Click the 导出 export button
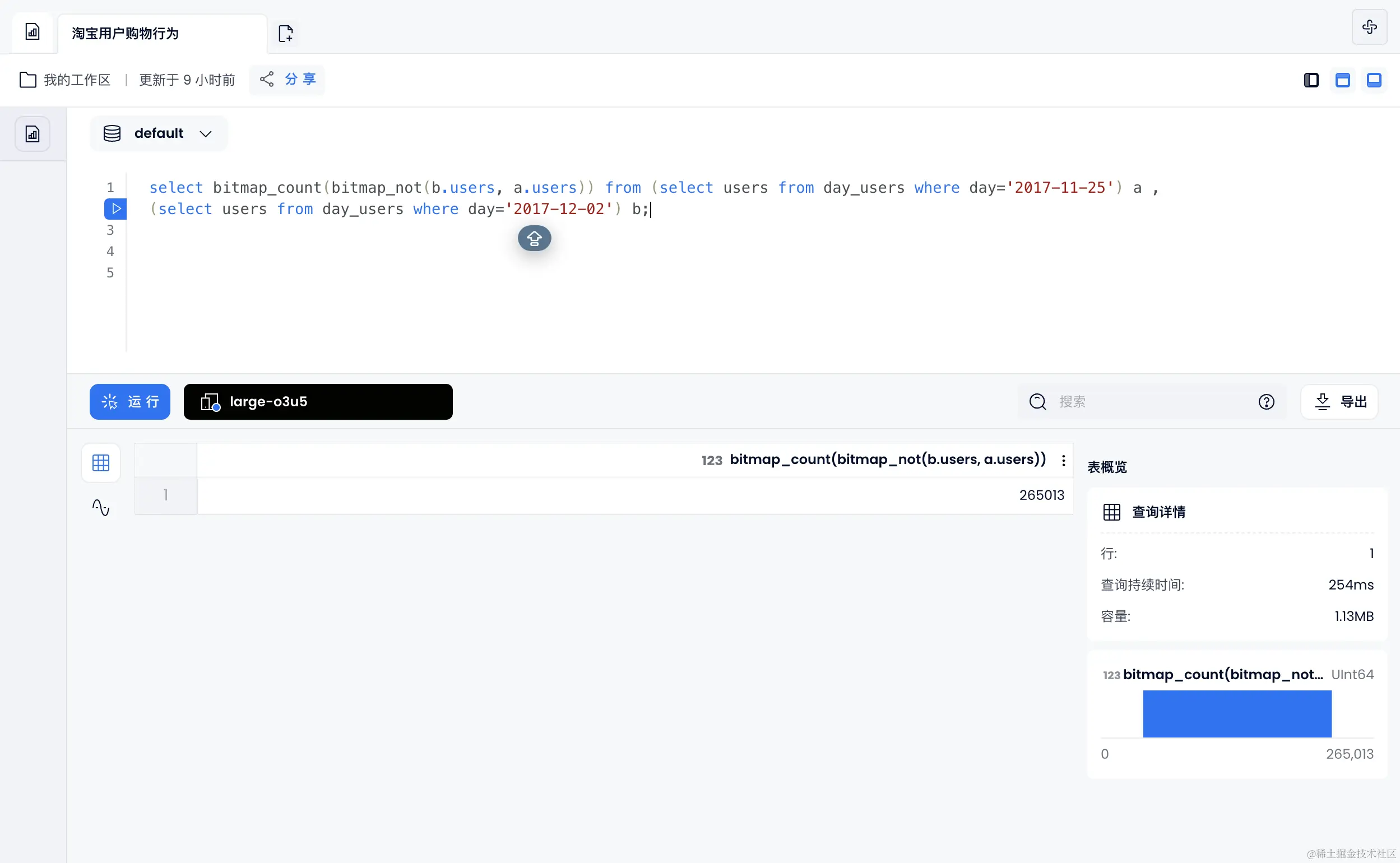 (1339, 402)
